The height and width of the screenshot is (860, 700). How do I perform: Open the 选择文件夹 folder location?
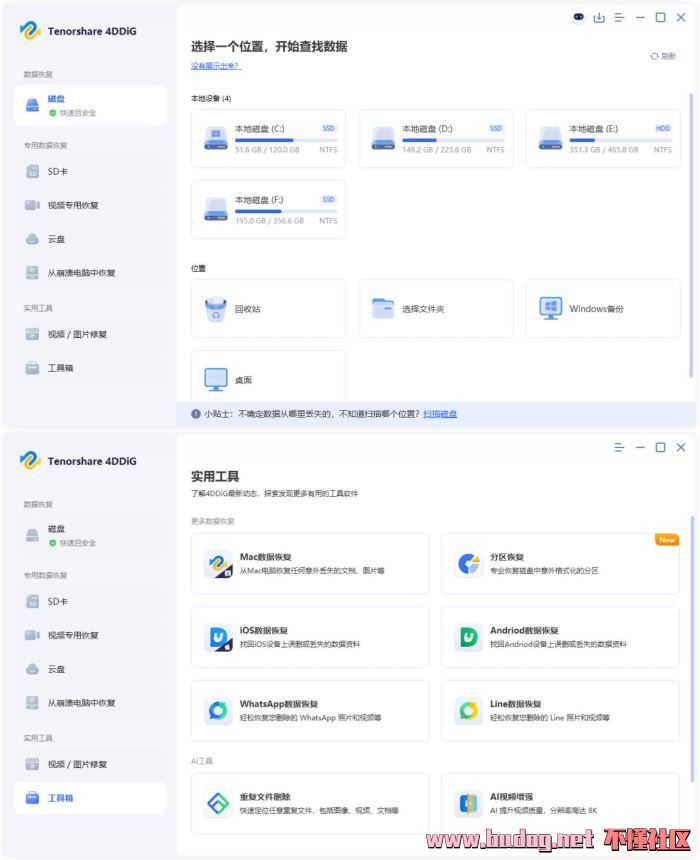click(x=435, y=309)
